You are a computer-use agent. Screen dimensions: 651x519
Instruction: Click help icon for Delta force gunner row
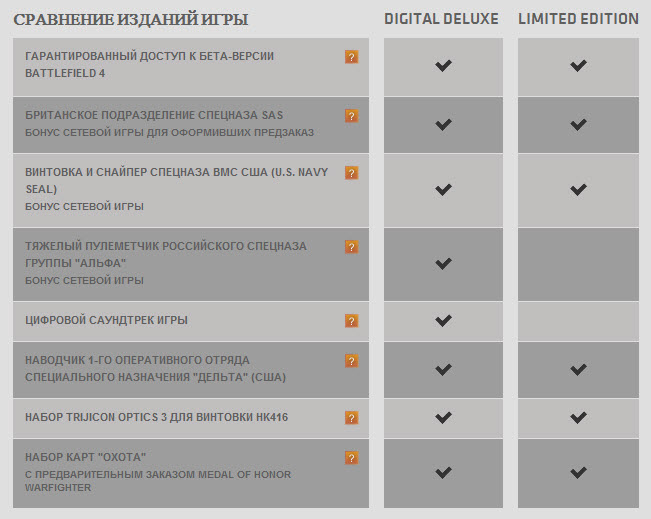click(351, 361)
